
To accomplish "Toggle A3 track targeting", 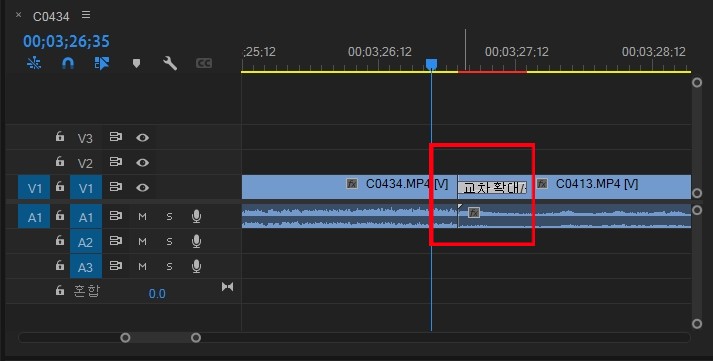I will pos(86,266).
